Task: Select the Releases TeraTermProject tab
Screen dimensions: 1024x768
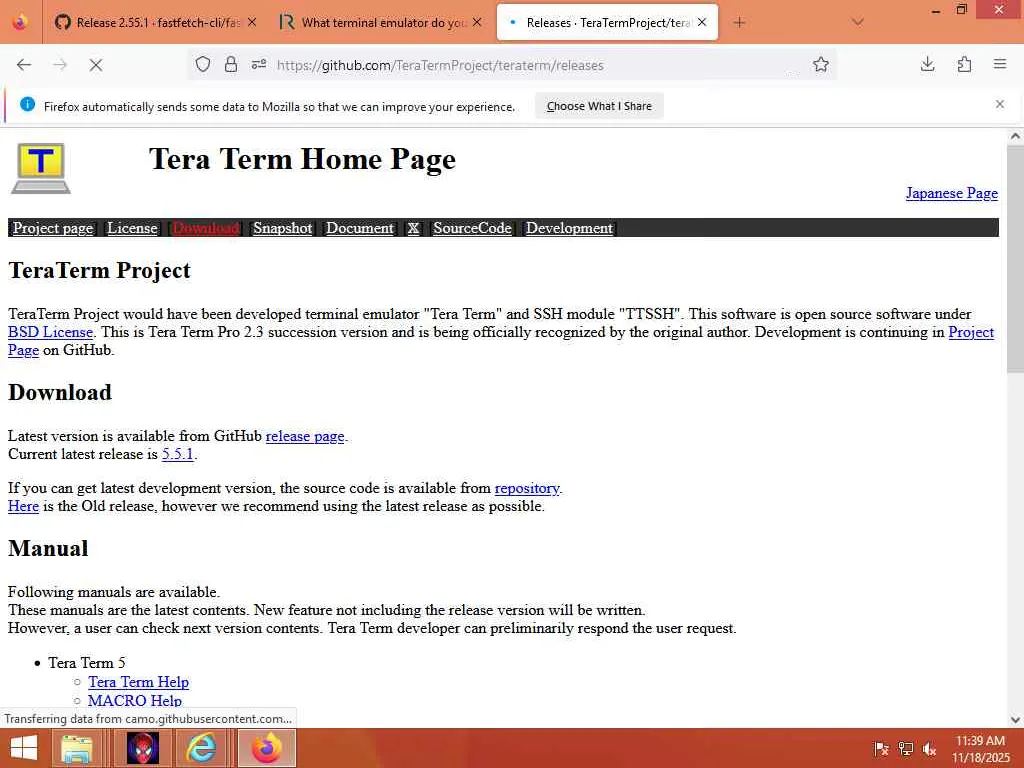Action: pos(607,23)
